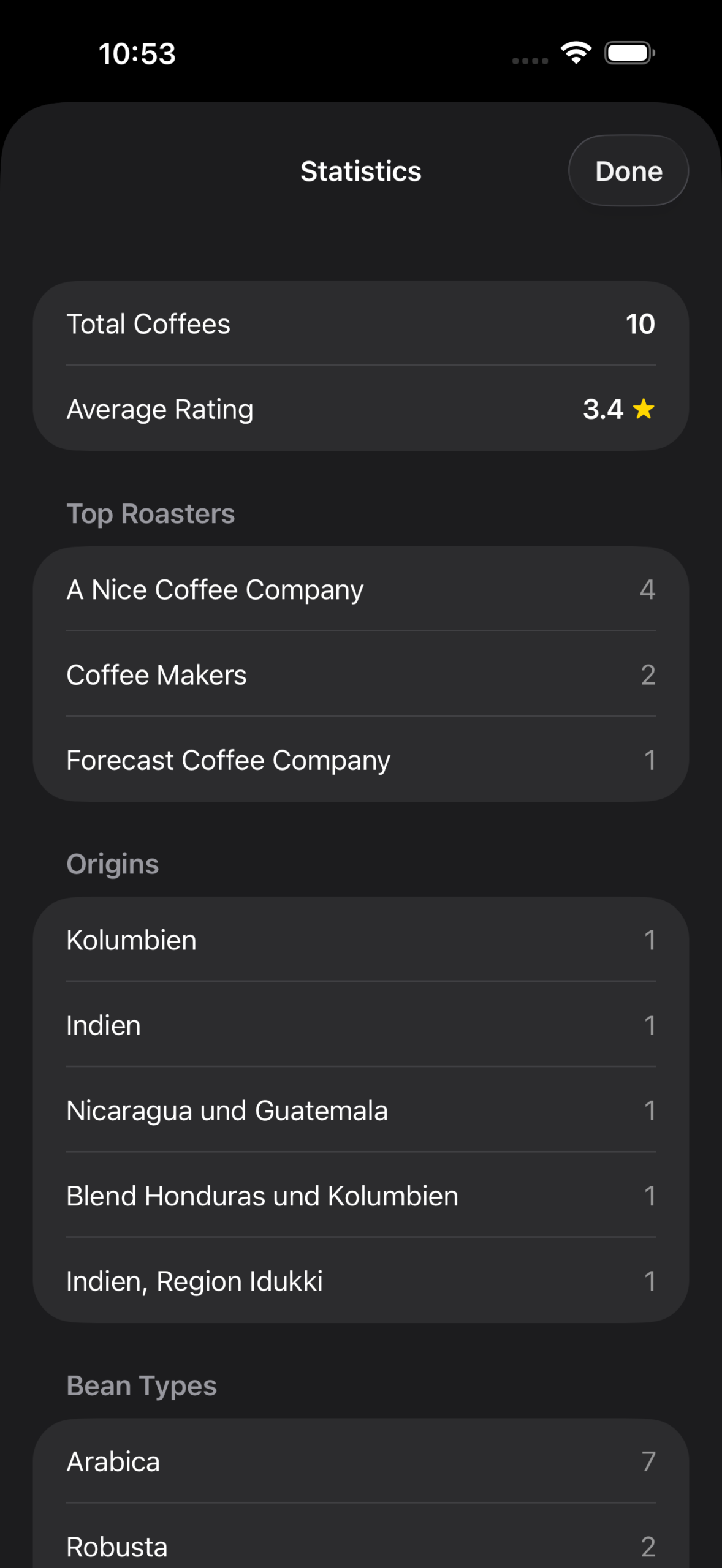Select Nicaragua und Guatemala origin
This screenshot has width=722, height=1568.
click(x=360, y=1110)
